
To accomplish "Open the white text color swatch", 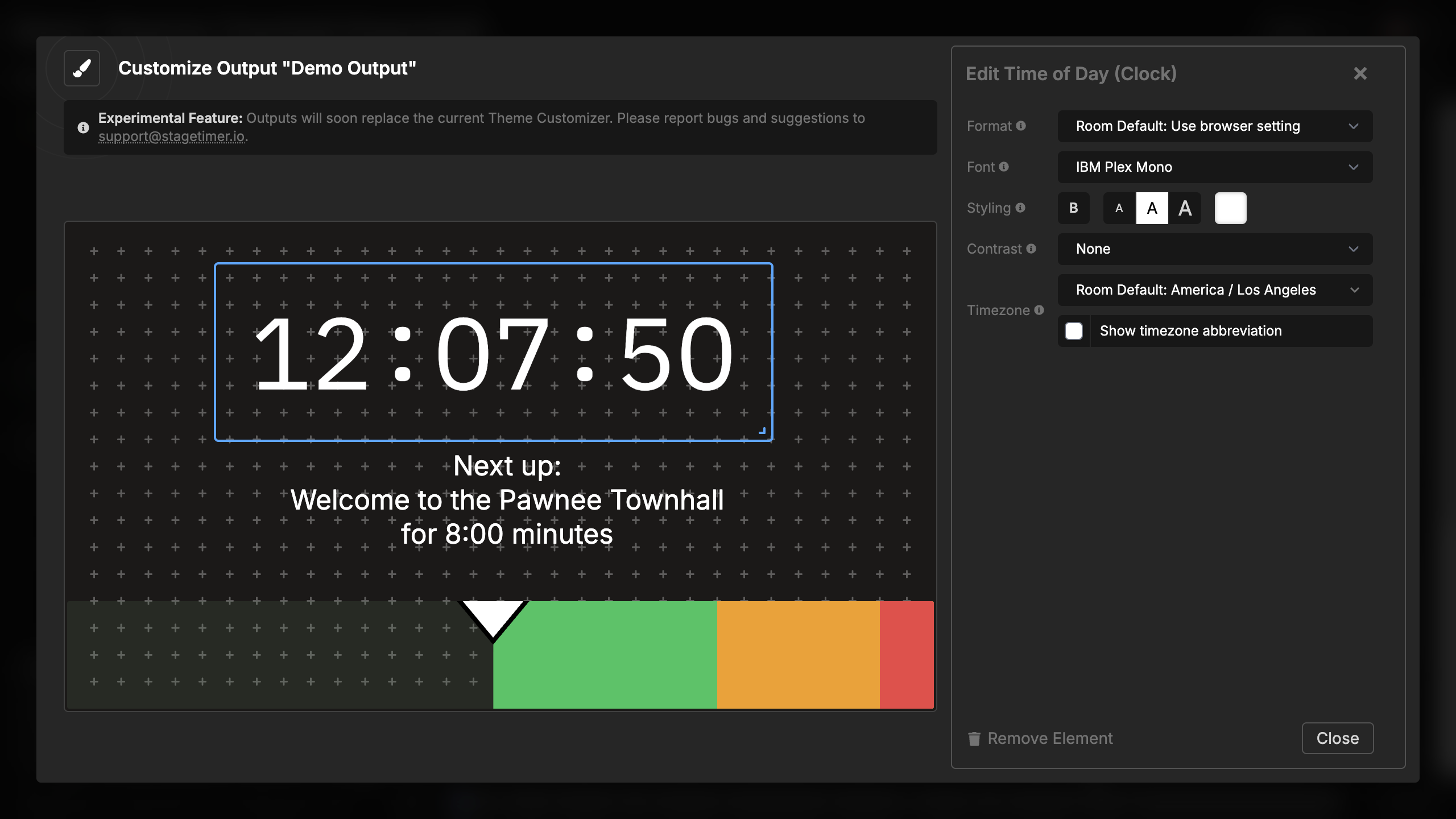I will pos(1230,208).
